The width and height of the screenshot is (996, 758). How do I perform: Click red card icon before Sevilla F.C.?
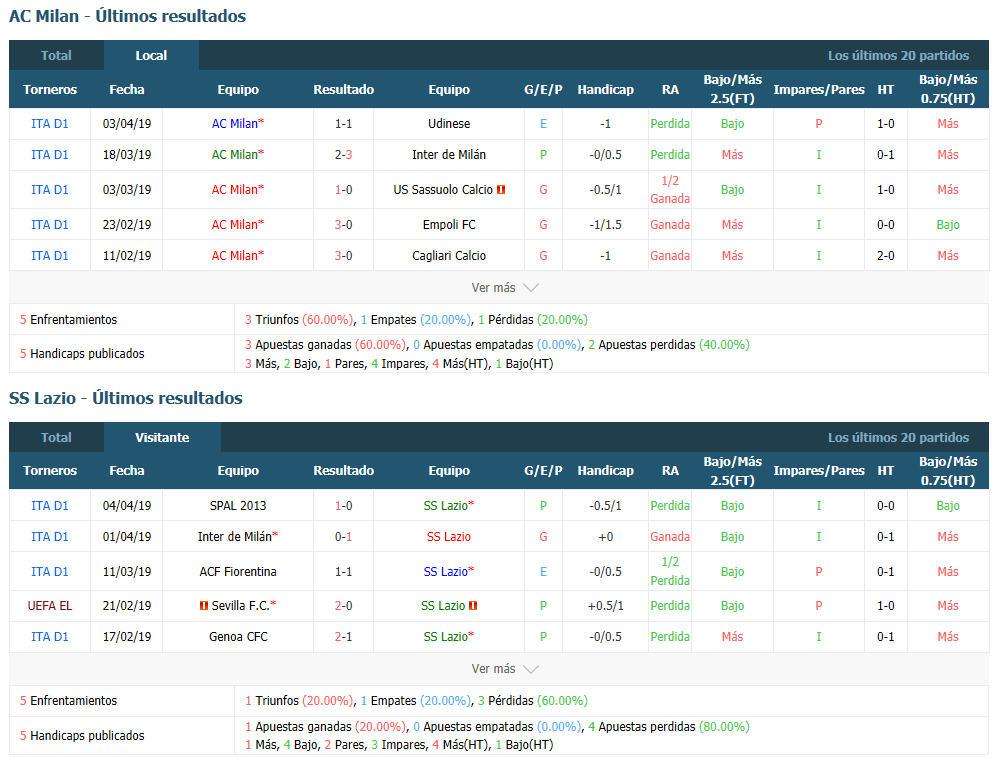click(x=204, y=606)
